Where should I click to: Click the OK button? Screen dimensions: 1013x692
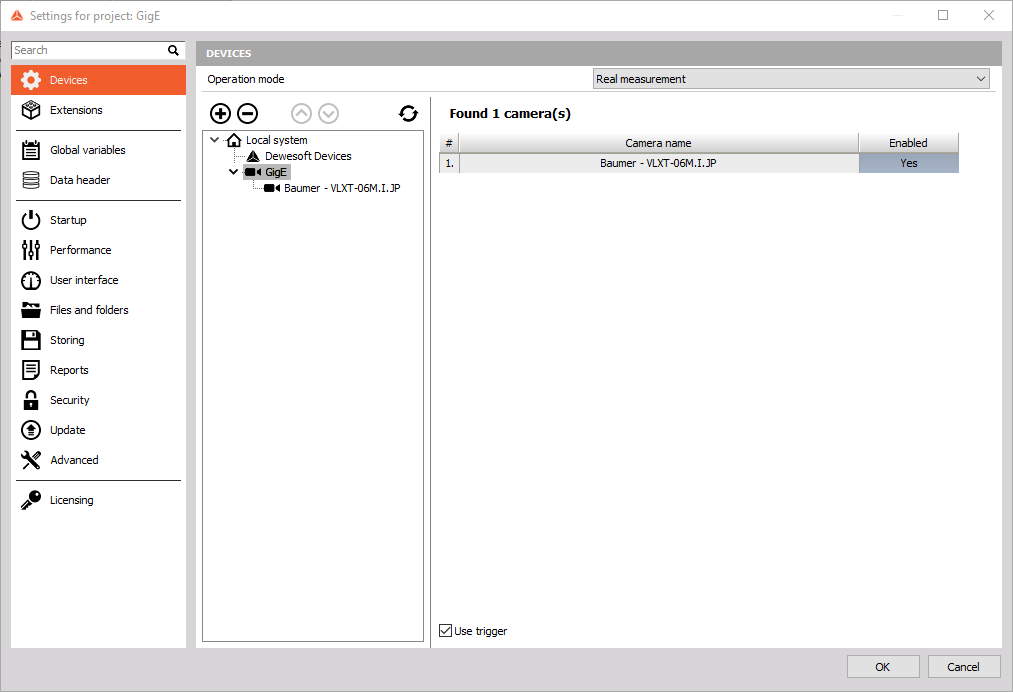(883, 667)
